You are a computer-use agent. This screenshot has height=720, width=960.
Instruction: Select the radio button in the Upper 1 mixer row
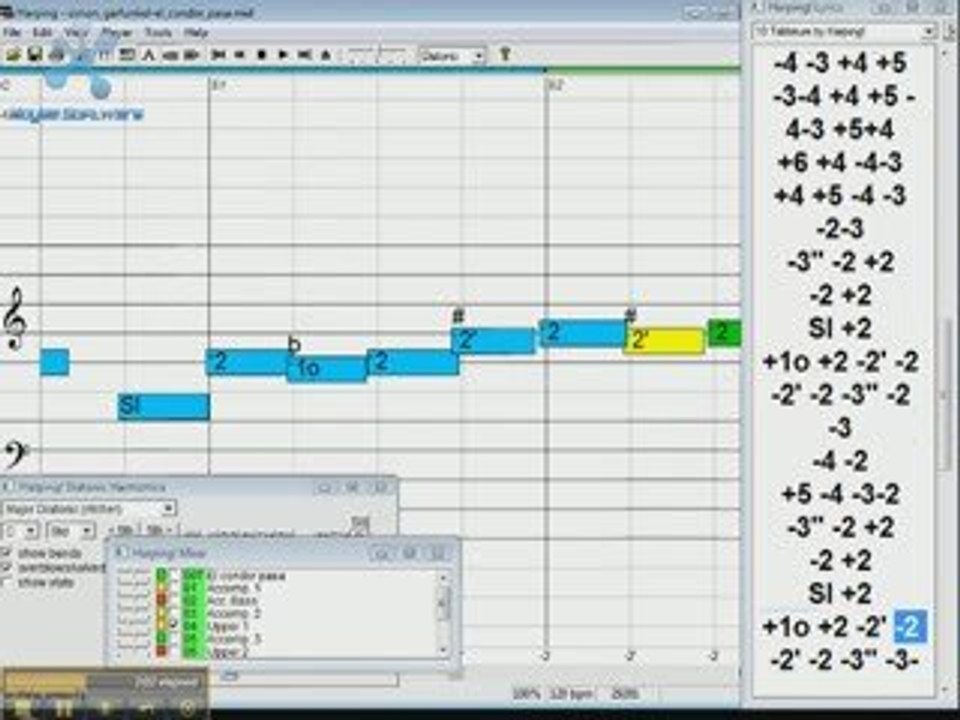click(174, 625)
